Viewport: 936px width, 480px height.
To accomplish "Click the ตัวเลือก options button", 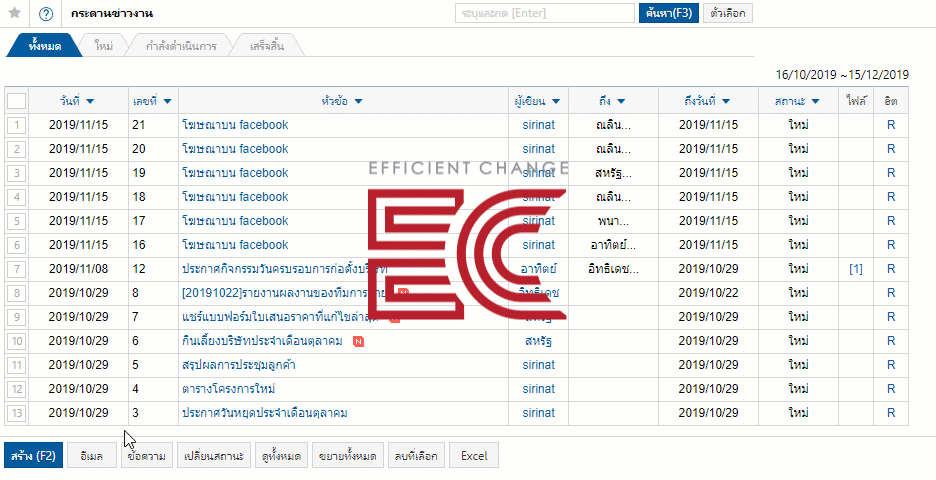I will click(728, 13).
